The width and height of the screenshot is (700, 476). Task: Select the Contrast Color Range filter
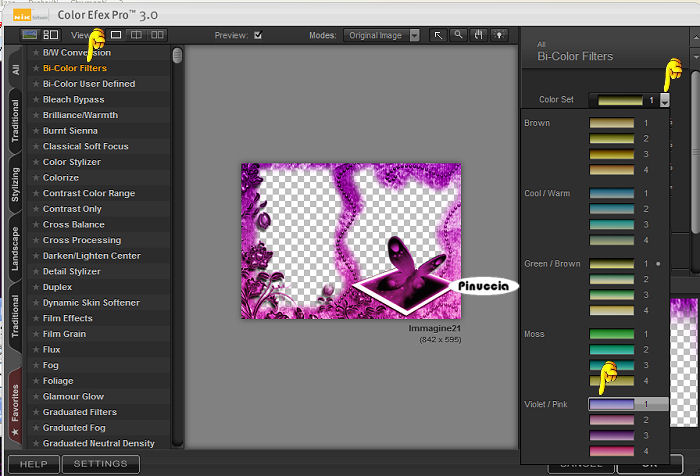[89, 193]
